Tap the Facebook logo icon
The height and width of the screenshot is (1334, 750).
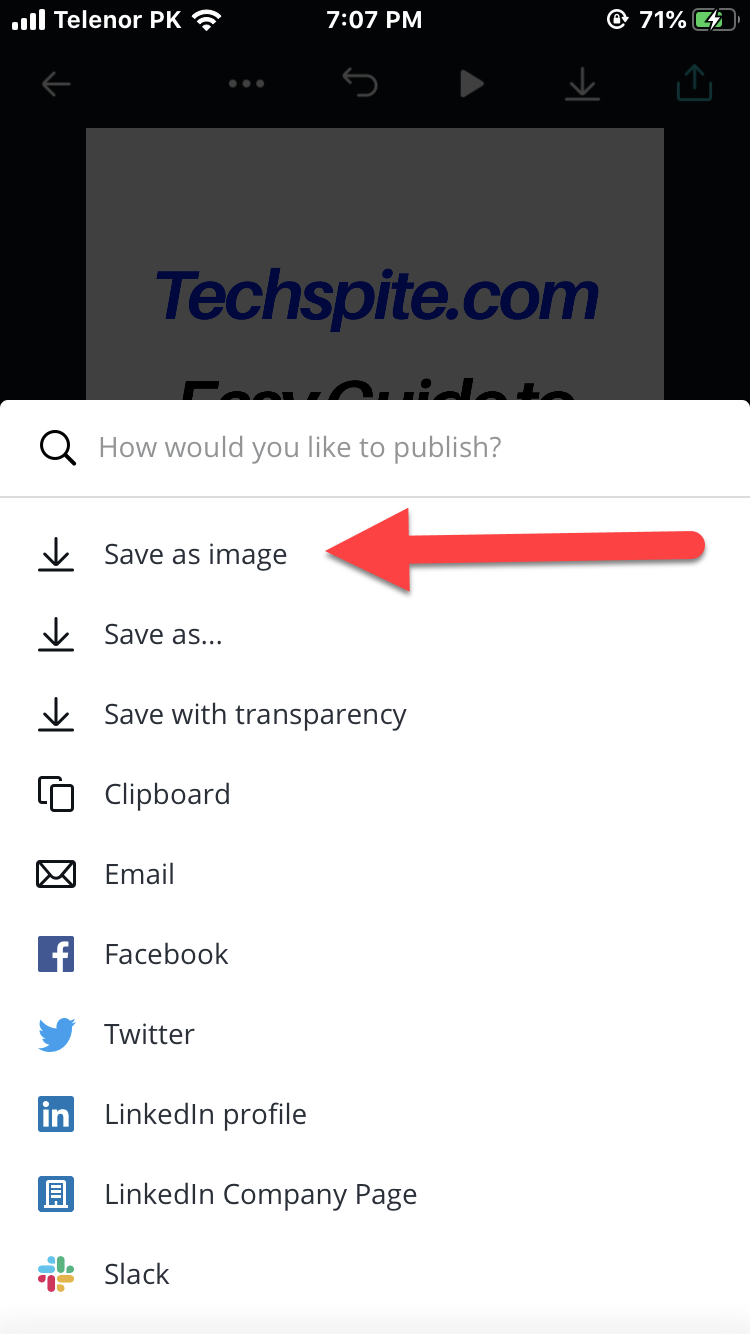tap(56, 955)
